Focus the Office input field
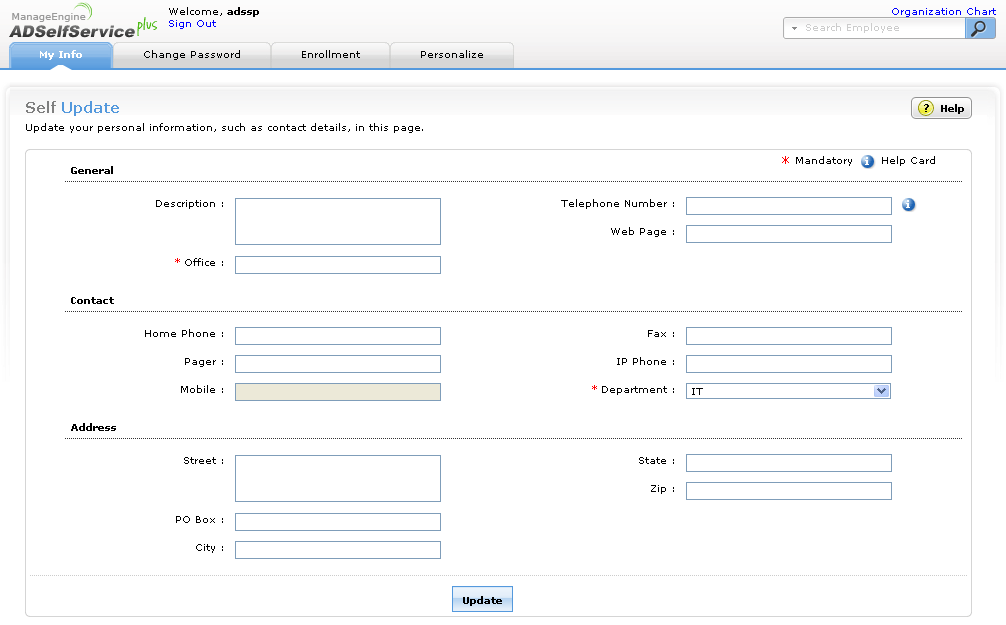The width and height of the screenshot is (1006, 625). pyautogui.click(x=338, y=265)
